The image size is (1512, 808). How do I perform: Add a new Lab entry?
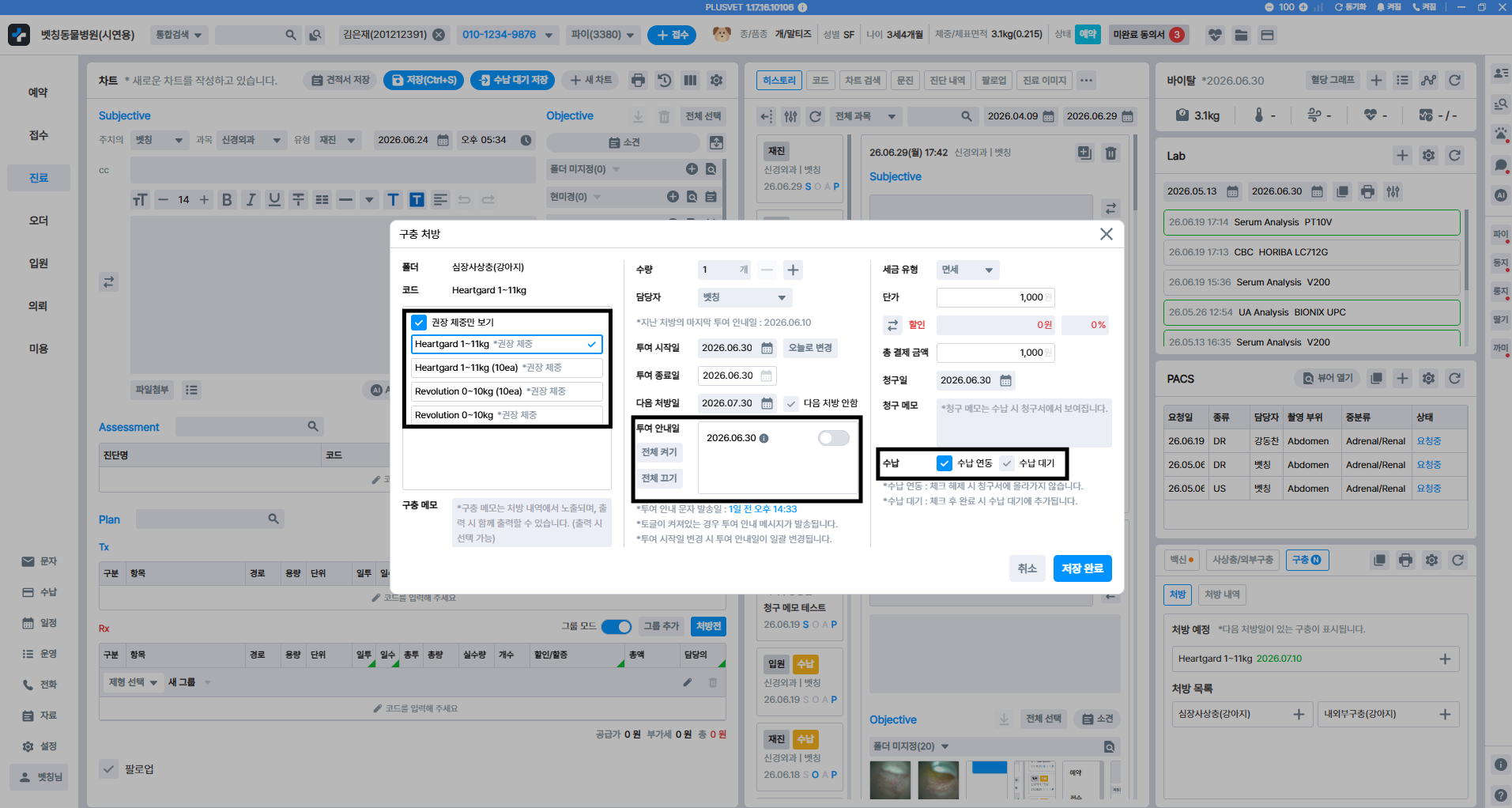coord(1402,156)
